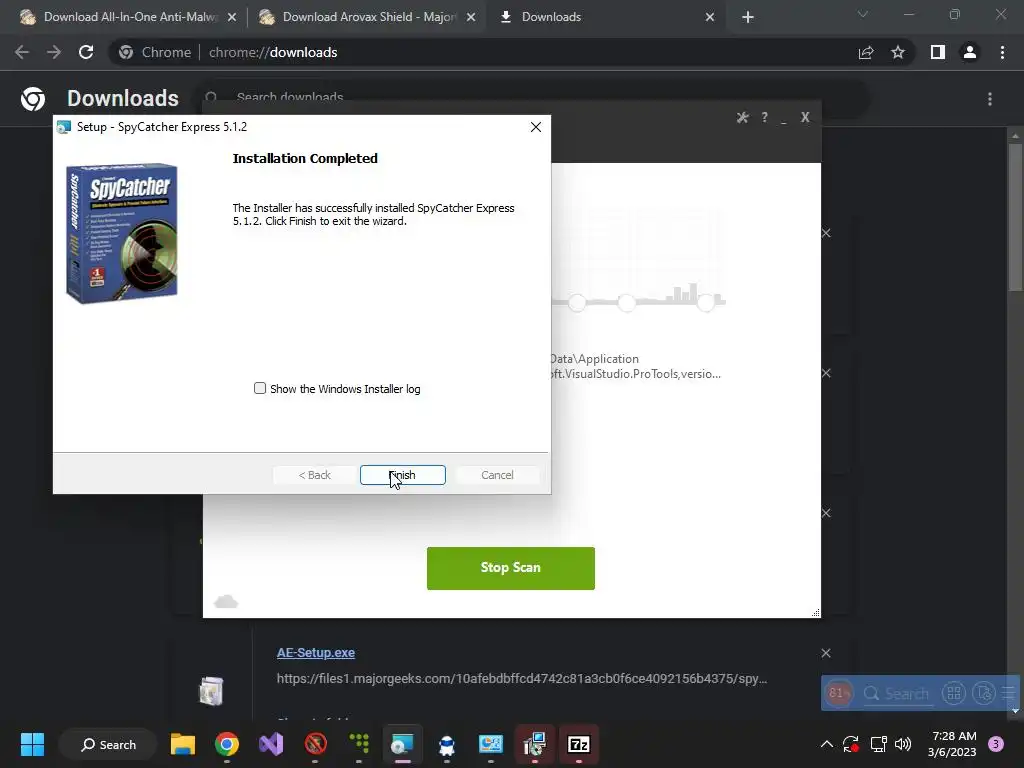Open Chrome tab search chevron
This screenshot has height=768, width=1024.
(863, 14)
